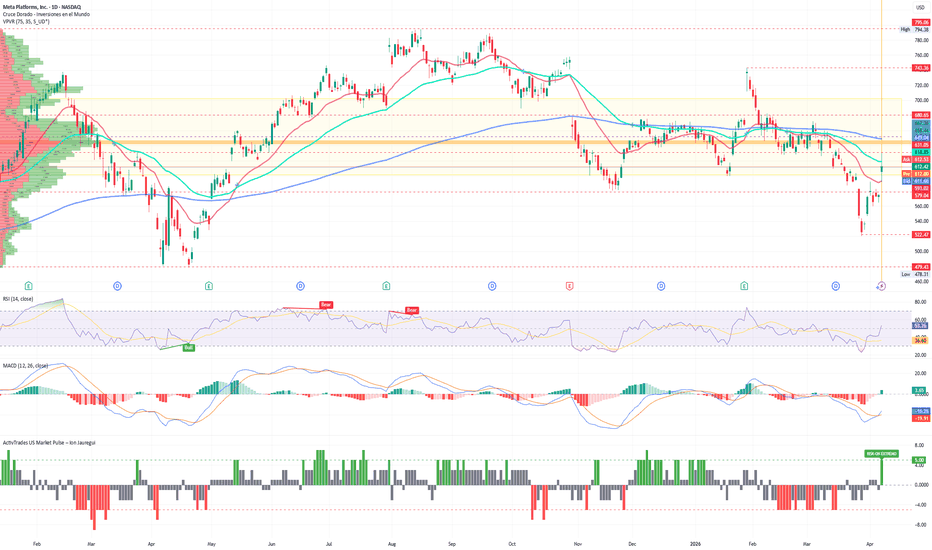The width and height of the screenshot is (932, 550).
Task: Click the RSI (14, close) indicator legend
Action: (x=18, y=299)
